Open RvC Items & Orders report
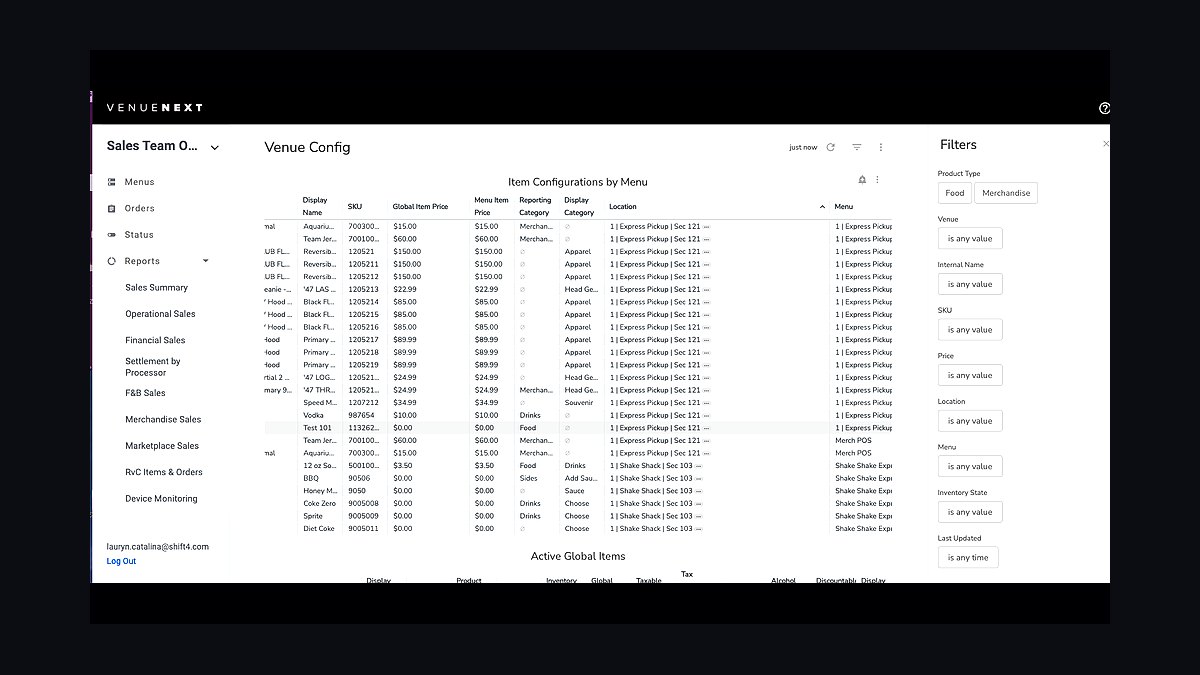Image resolution: width=1200 pixels, height=675 pixels. (x=164, y=472)
